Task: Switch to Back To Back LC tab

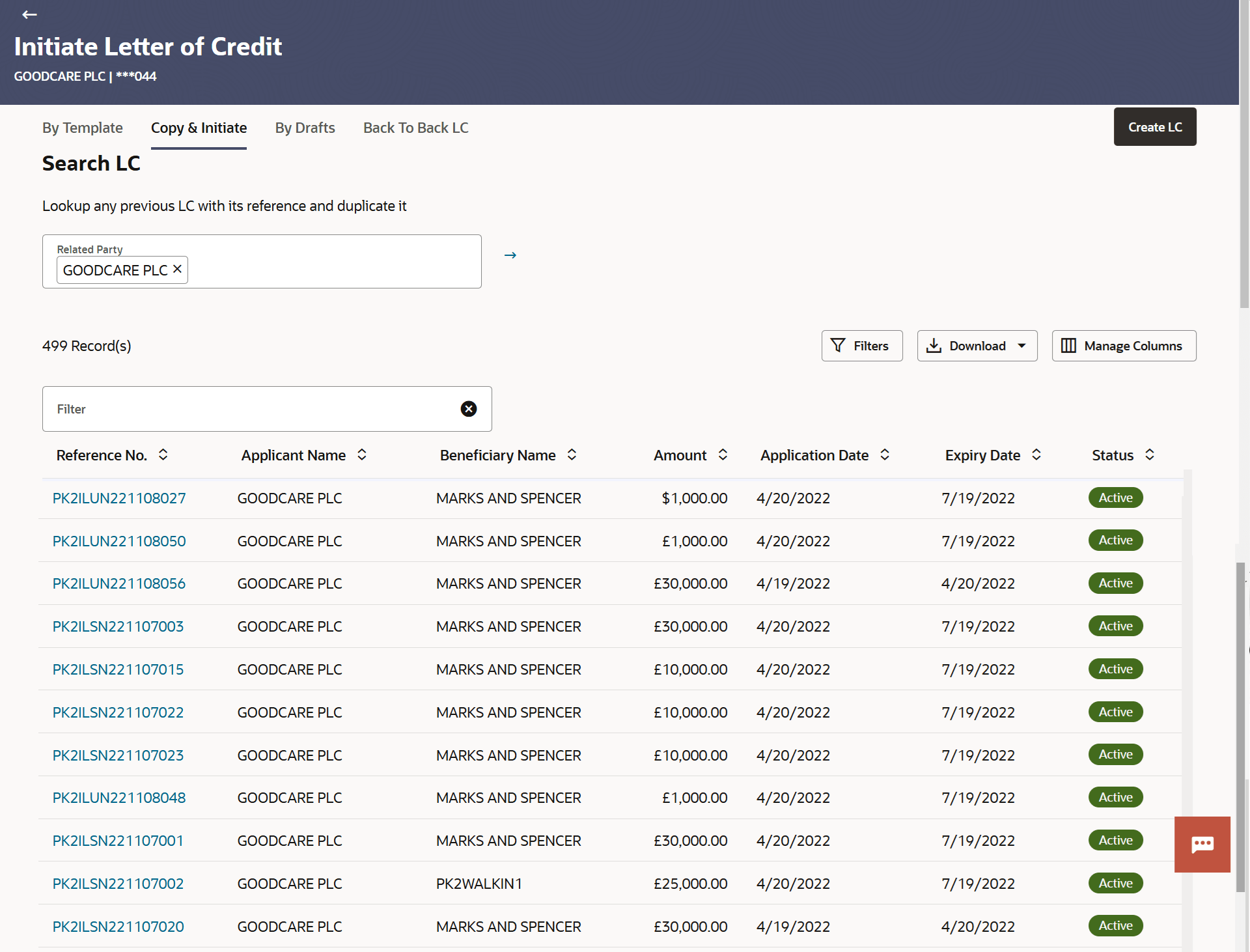Action: [415, 128]
